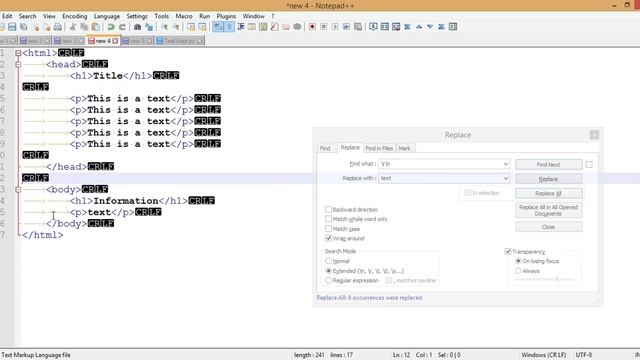The width and height of the screenshot is (640, 360).
Task: Collapse the head fold marker
Action: (18, 64)
